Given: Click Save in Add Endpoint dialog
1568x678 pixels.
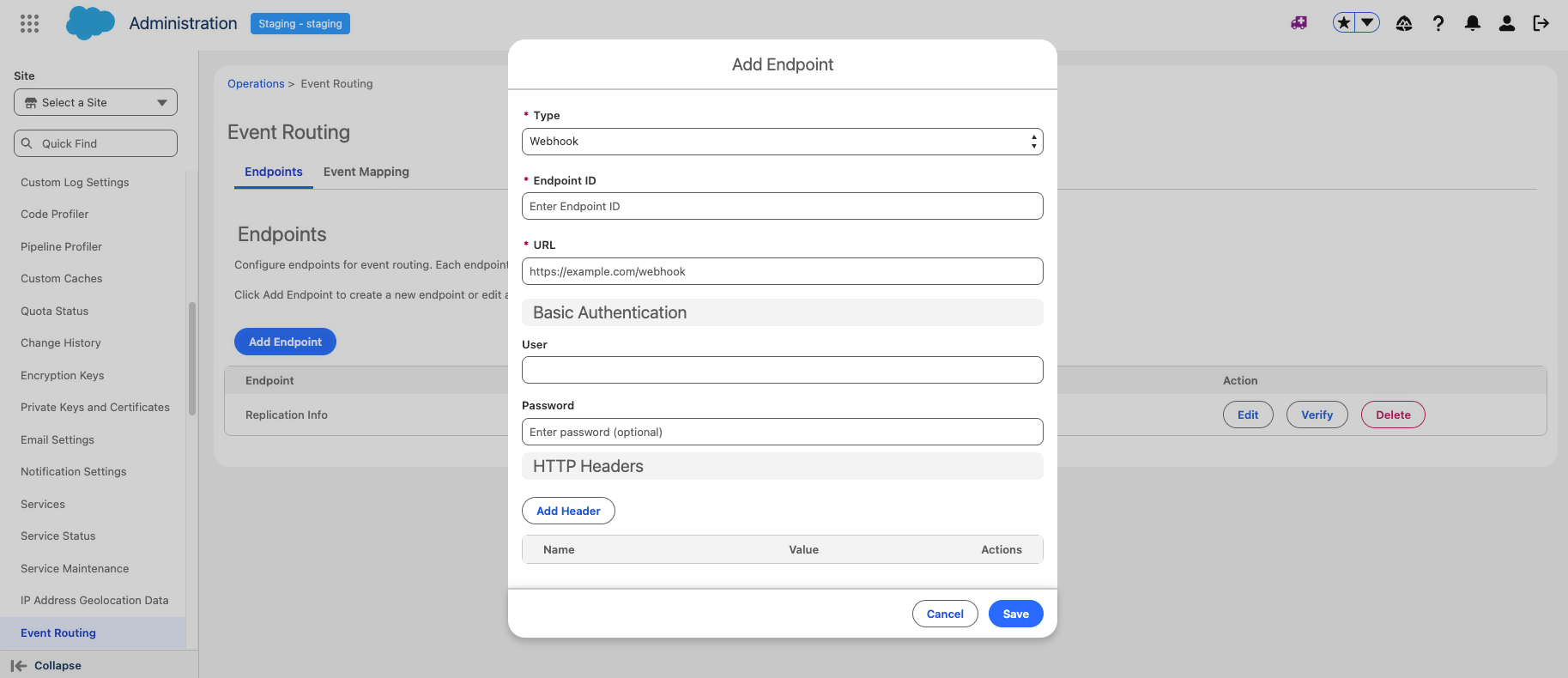Looking at the screenshot, I should (1016, 614).
